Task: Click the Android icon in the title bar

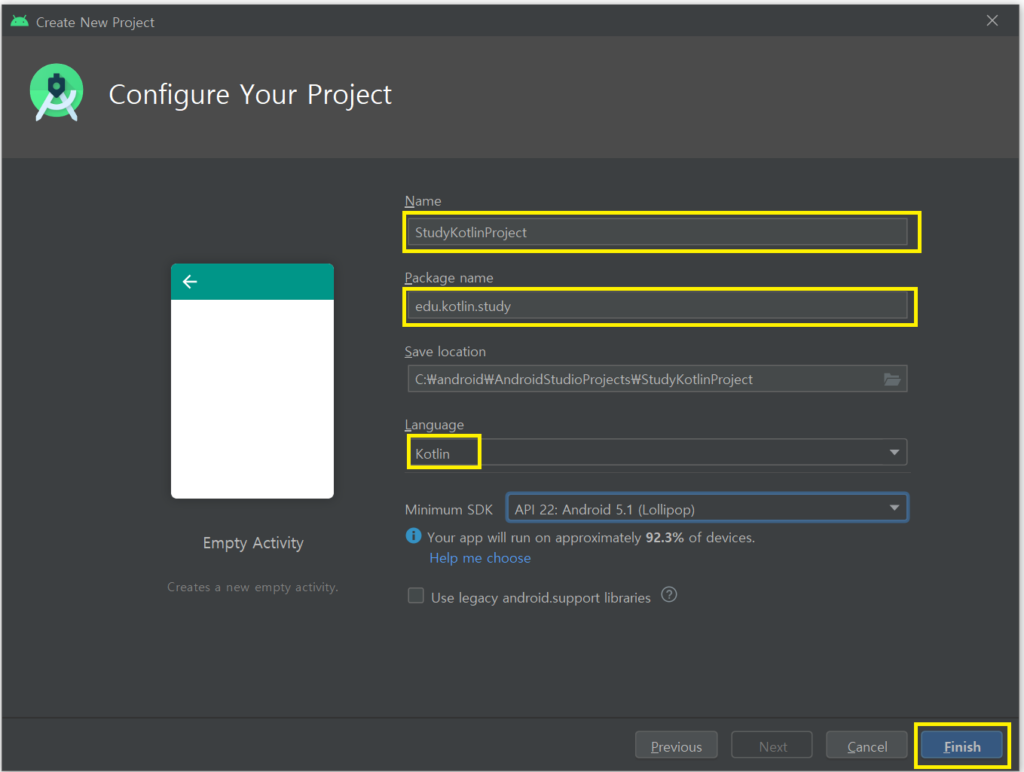Action: tap(19, 21)
